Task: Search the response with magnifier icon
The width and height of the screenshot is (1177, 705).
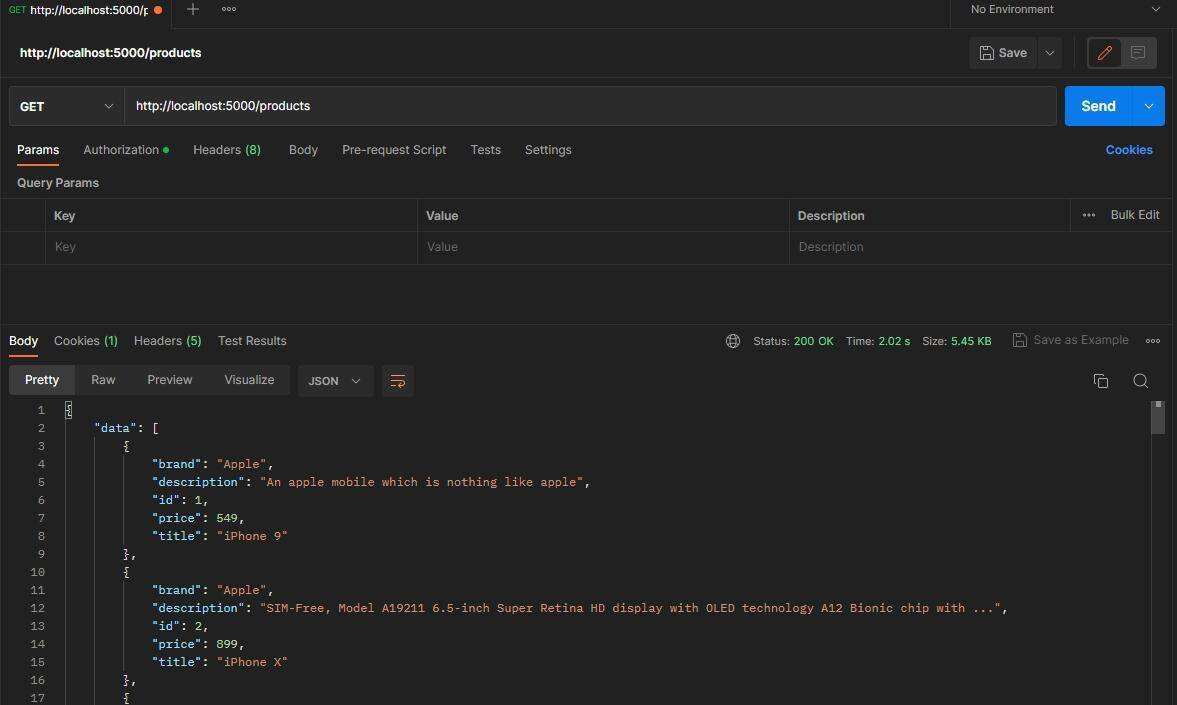Action: coord(1140,381)
